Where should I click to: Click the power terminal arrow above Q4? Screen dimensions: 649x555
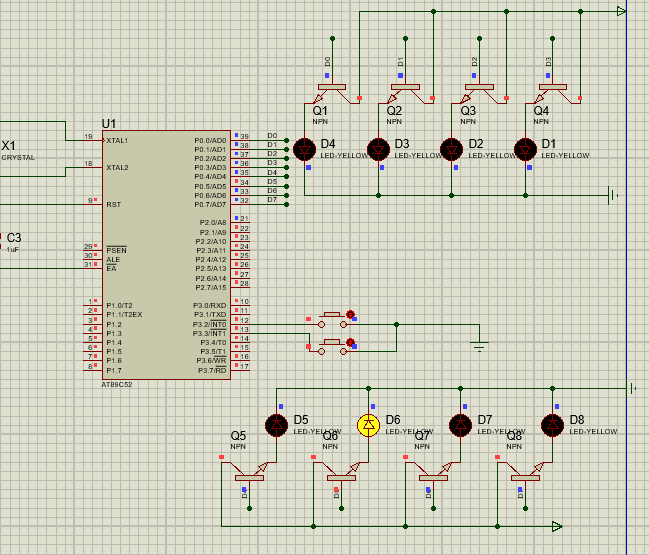point(621,12)
